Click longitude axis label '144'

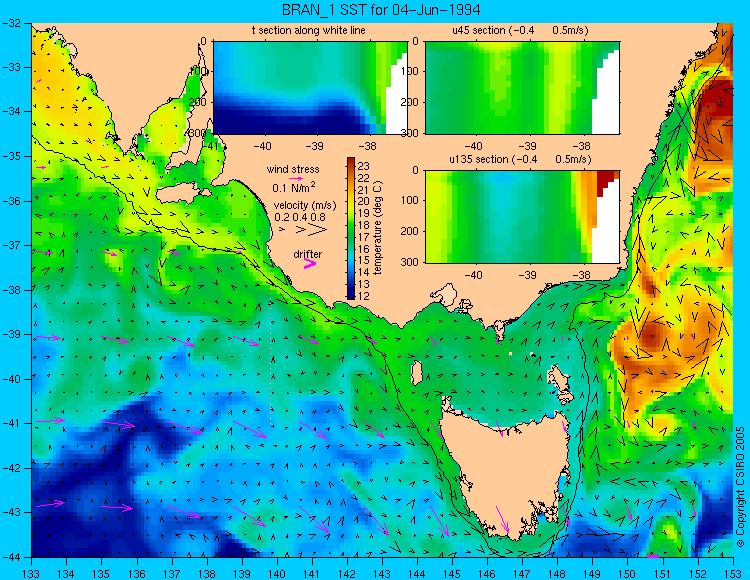pyautogui.click(x=417, y=573)
